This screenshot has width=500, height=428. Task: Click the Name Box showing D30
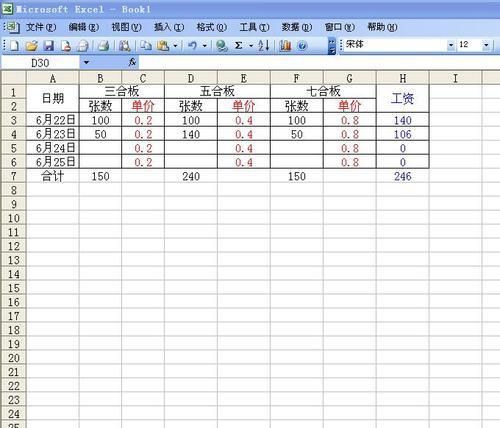click(x=41, y=62)
